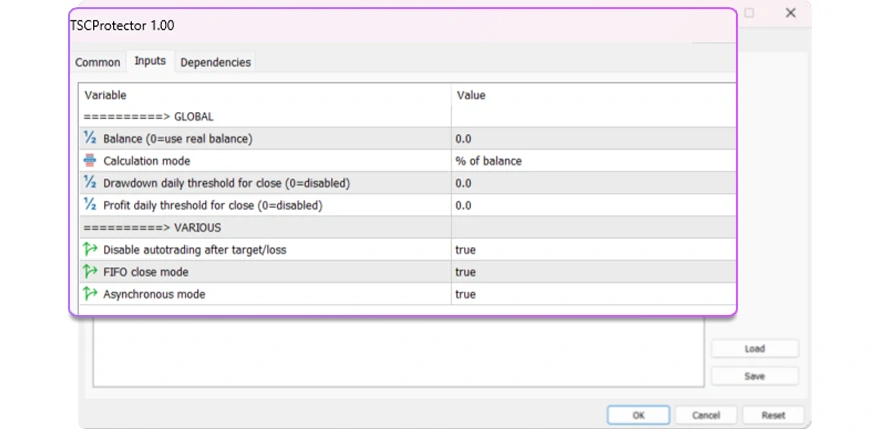Click the Drawdown daily threshold row icon
The width and height of the screenshot is (890, 430).
tap(90, 183)
